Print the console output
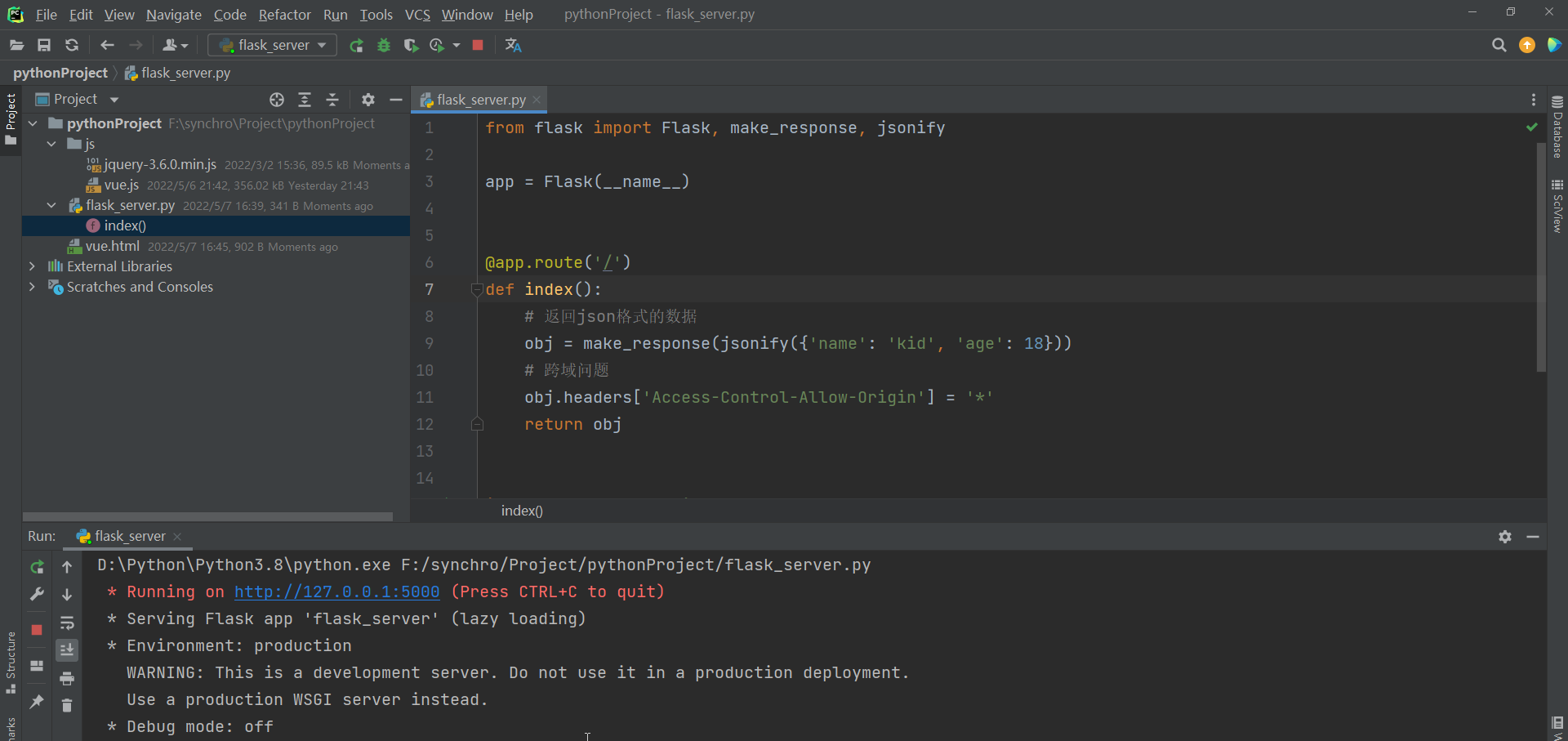This screenshot has width=1568, height=741. tap(67, 678)
